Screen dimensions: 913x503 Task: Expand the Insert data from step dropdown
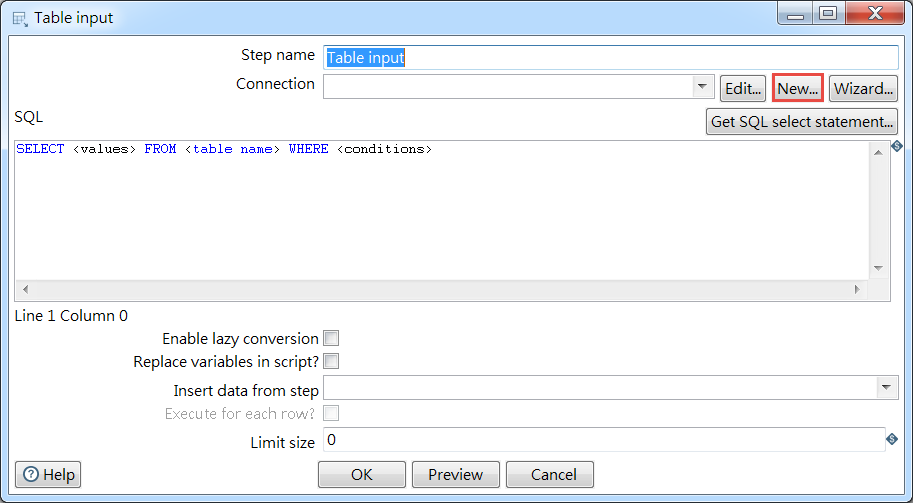pos(887,388)
